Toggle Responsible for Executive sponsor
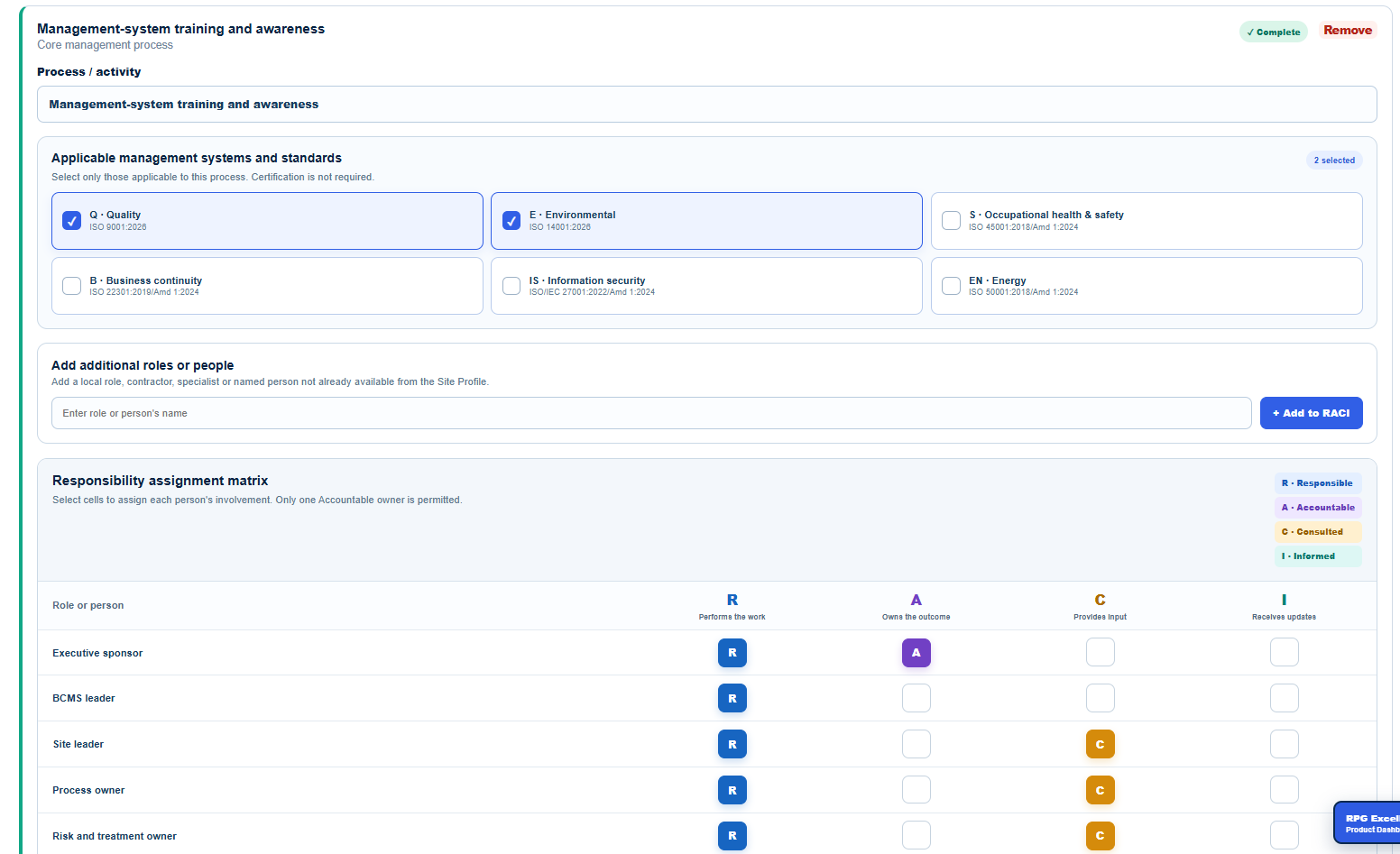 732,653
